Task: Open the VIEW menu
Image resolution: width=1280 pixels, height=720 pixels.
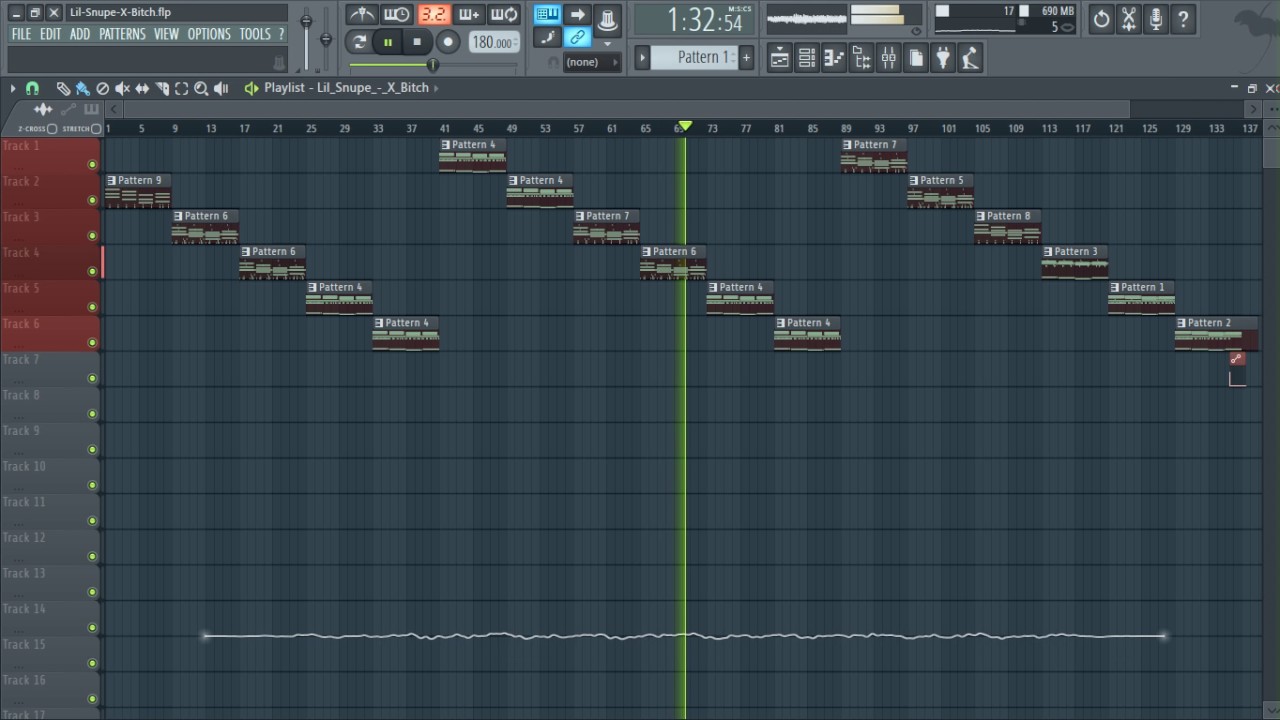Action: pyautogui.click(x=166, y=34)
